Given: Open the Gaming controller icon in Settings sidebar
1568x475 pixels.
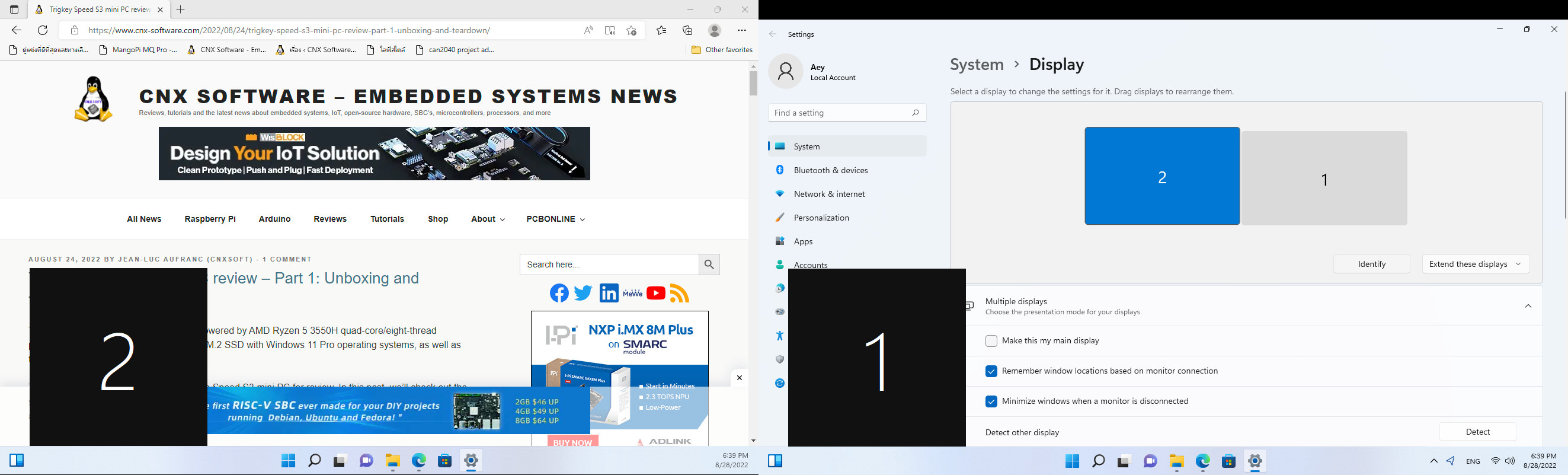Looking at the screenshot, I should [x=780, y=313].
